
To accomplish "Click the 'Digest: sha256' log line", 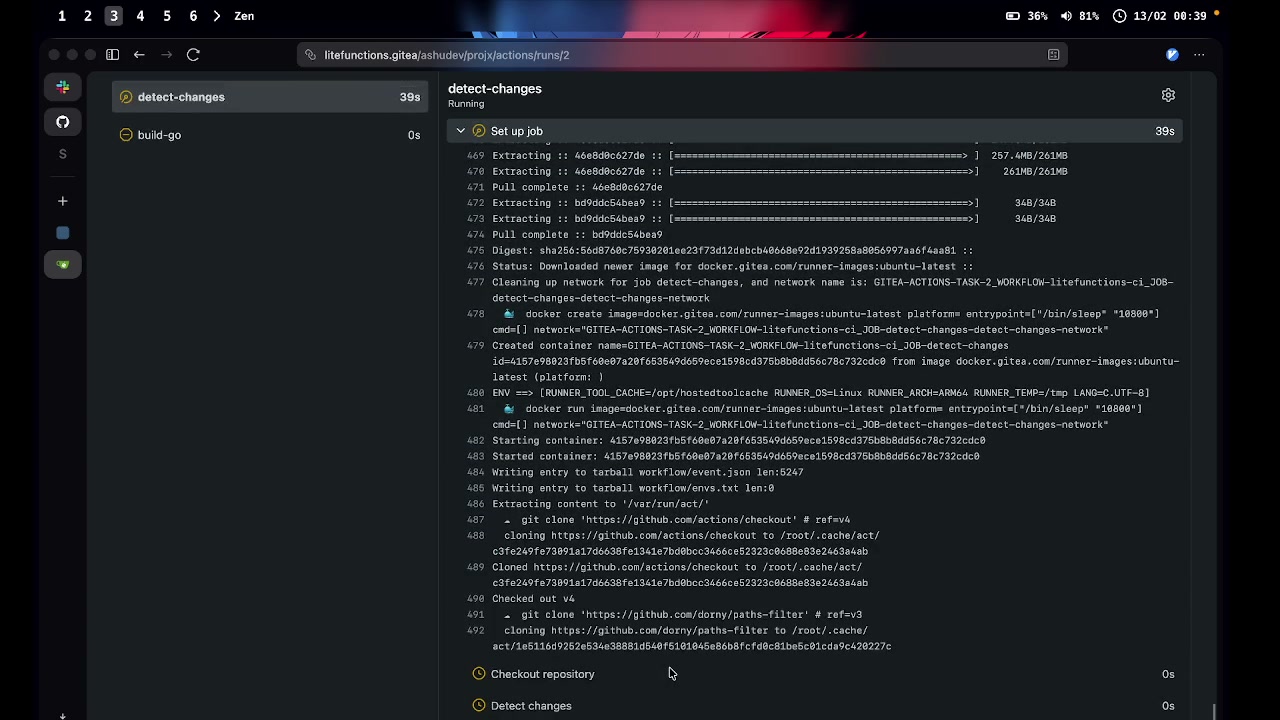I will point(732,251).
